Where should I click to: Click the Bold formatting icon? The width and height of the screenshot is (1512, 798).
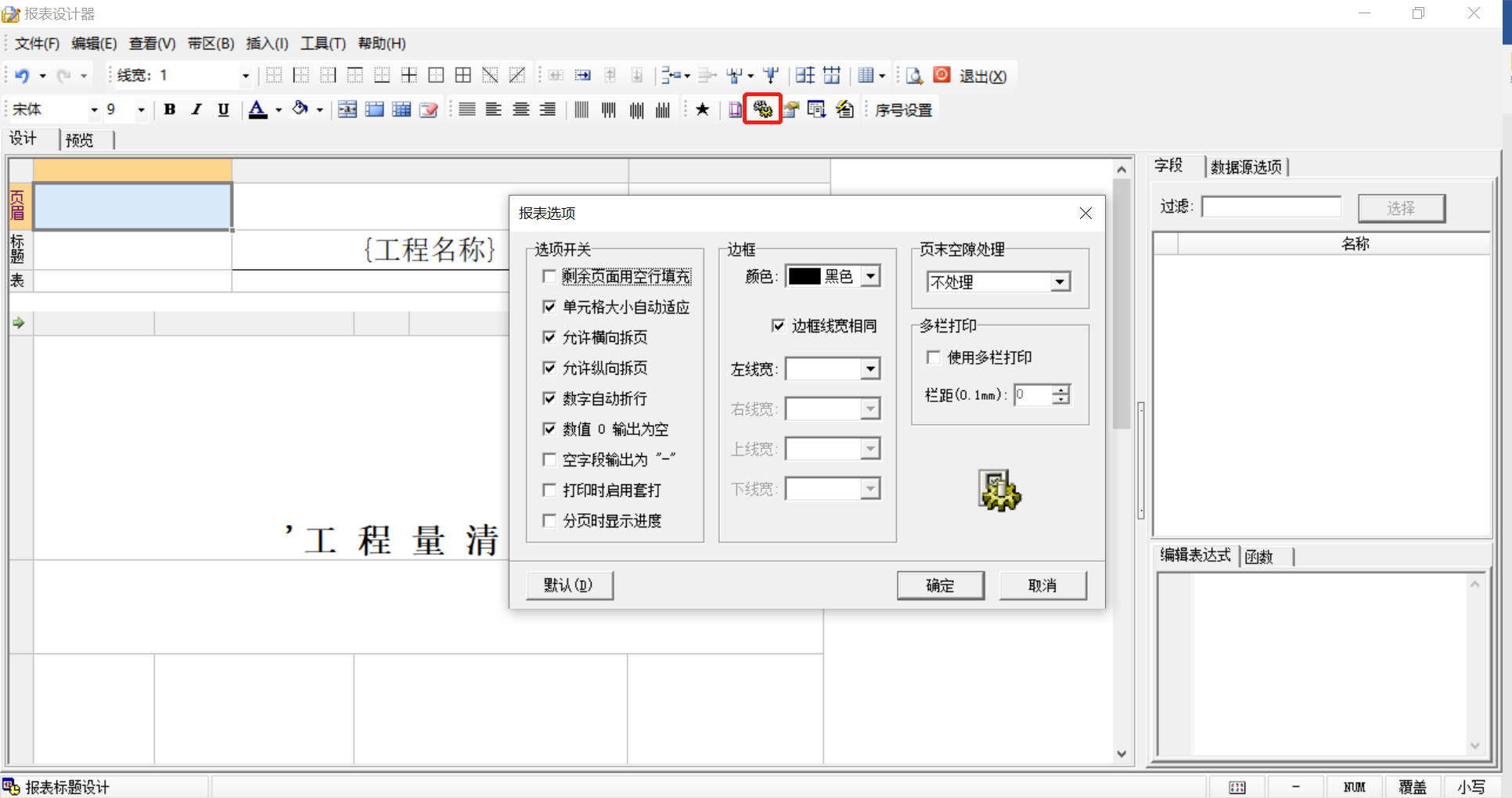[170, 109]
